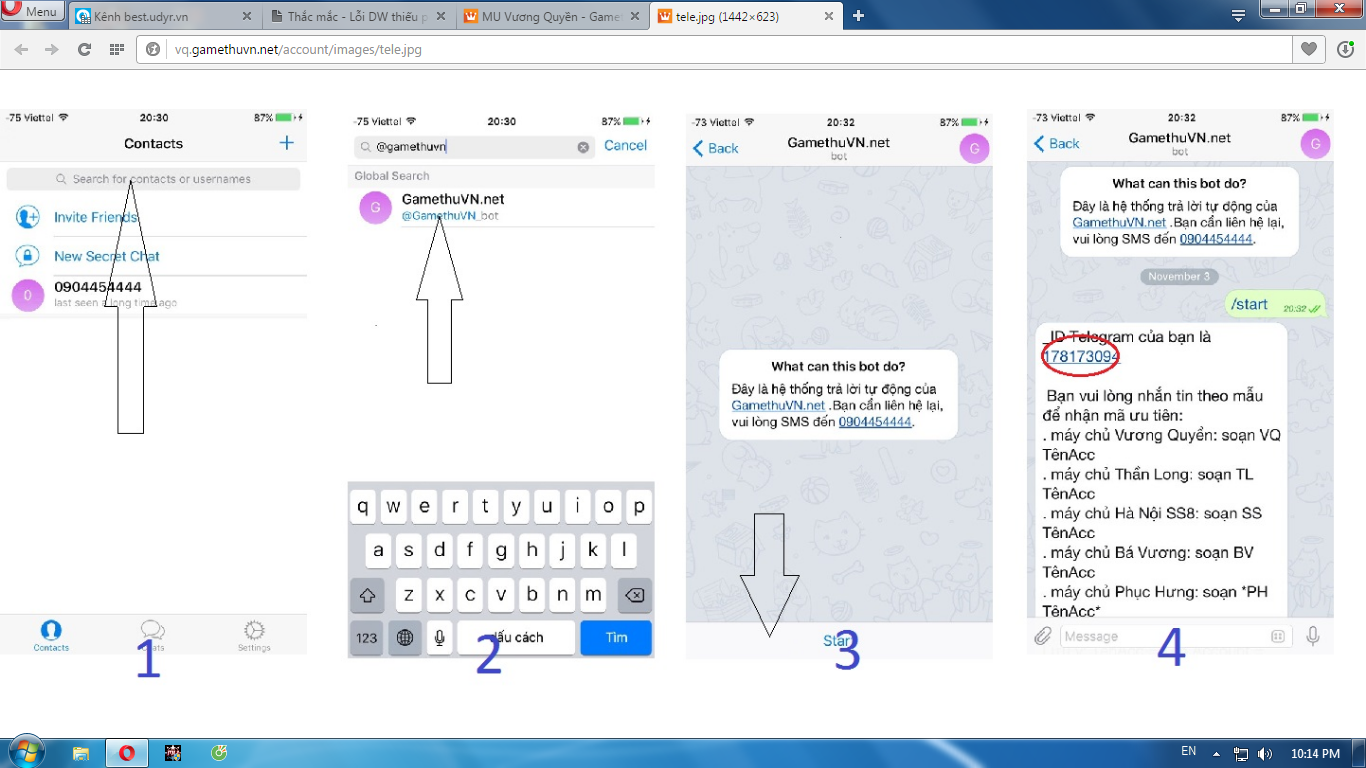Expand hidden system tray icons arrow
1366x768 pixels.
1216,753
